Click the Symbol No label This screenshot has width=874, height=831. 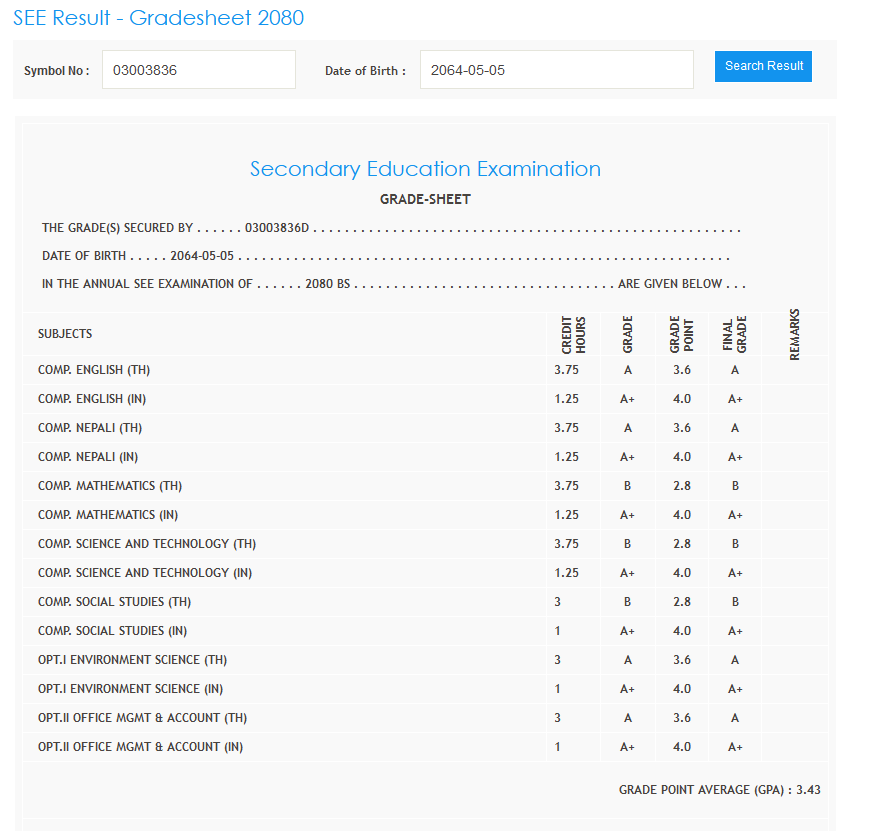(x=57, y=71)
